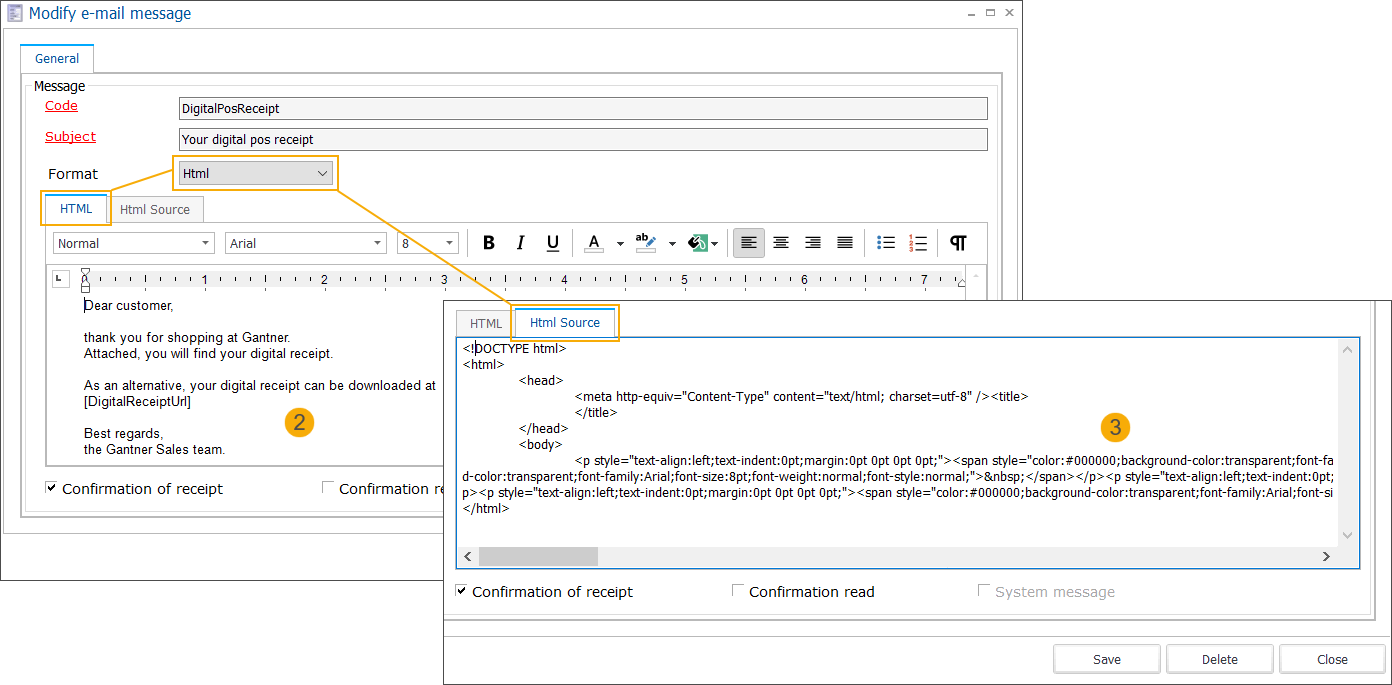Screen dimensions: 1392x685
Task: Enable Confirmation read
Action: tap(738, 590)
